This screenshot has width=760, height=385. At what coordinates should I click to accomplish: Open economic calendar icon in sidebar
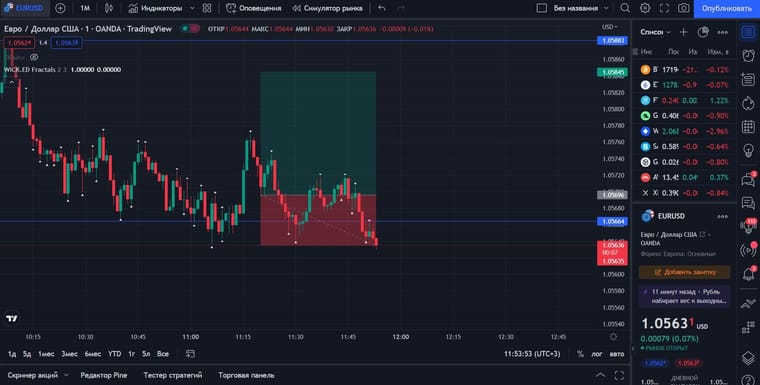[748, 127]
